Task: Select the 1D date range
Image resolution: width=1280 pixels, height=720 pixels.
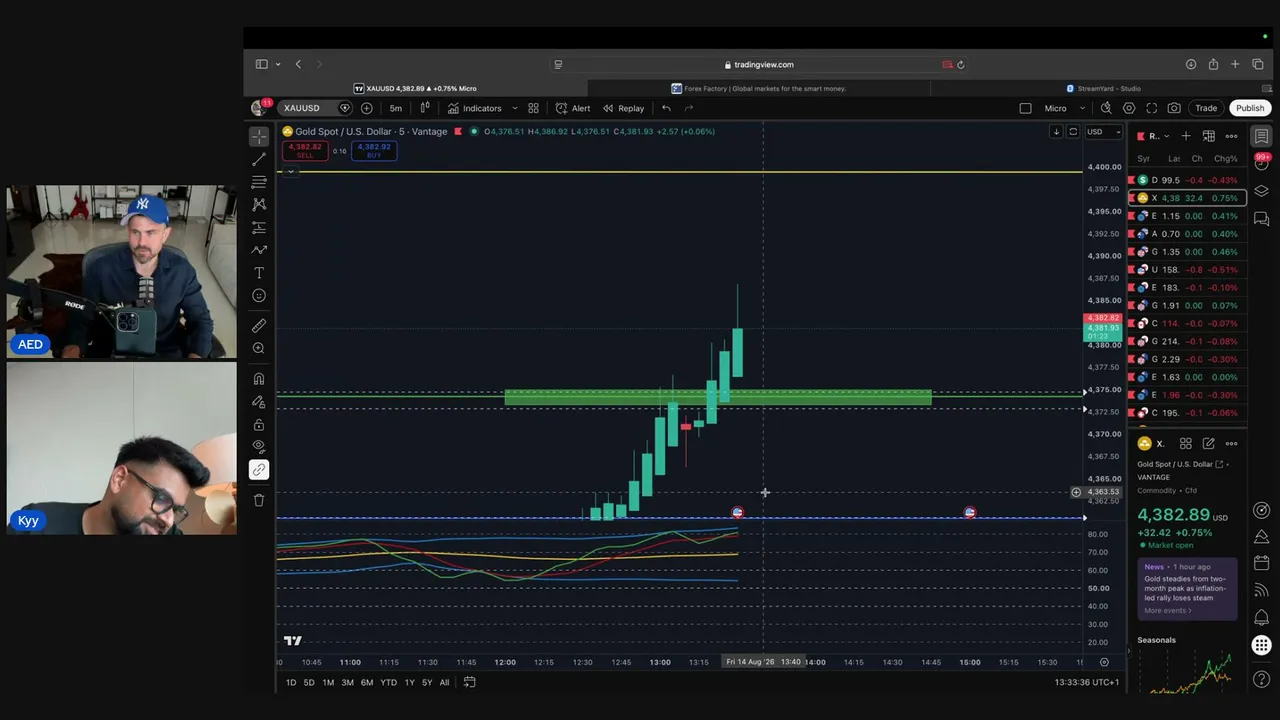Action: 291,682
